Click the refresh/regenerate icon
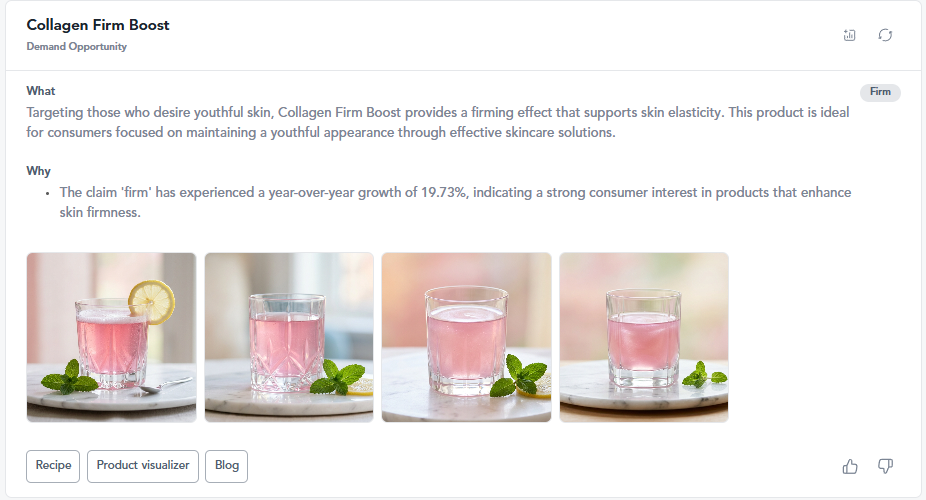 (885, 35)
